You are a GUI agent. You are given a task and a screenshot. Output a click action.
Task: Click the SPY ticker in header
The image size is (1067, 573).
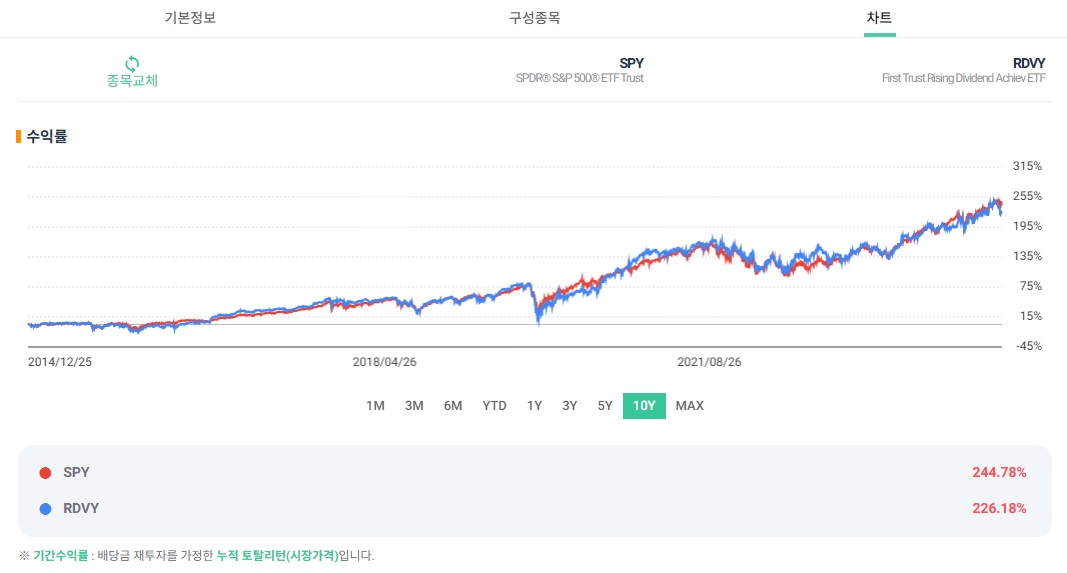coord(631,63)
